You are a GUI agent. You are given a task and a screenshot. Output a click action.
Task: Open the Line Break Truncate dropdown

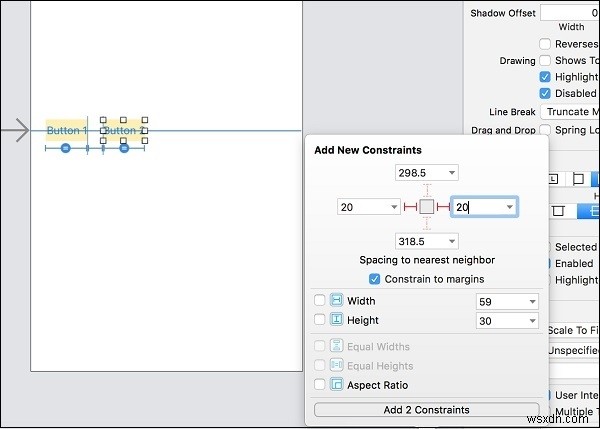(568, 112)
